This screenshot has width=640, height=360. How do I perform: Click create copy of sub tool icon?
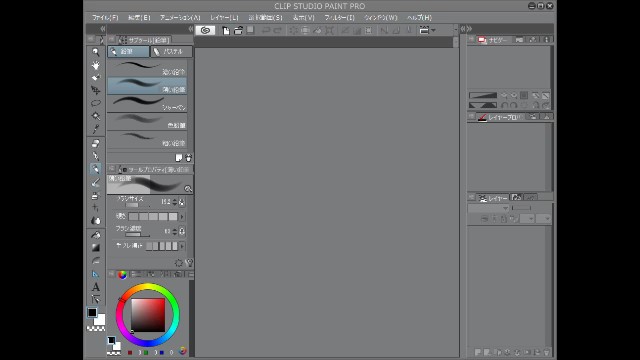pos(179,158)
